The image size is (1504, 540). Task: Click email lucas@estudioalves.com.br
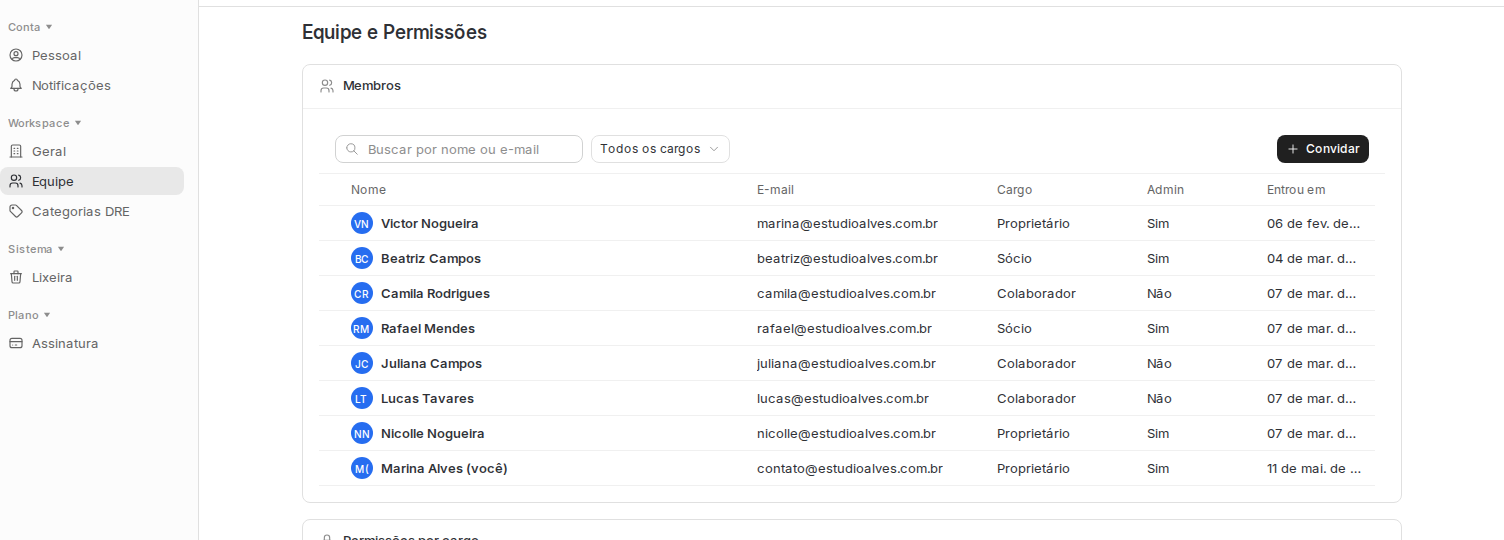[843, 398]
